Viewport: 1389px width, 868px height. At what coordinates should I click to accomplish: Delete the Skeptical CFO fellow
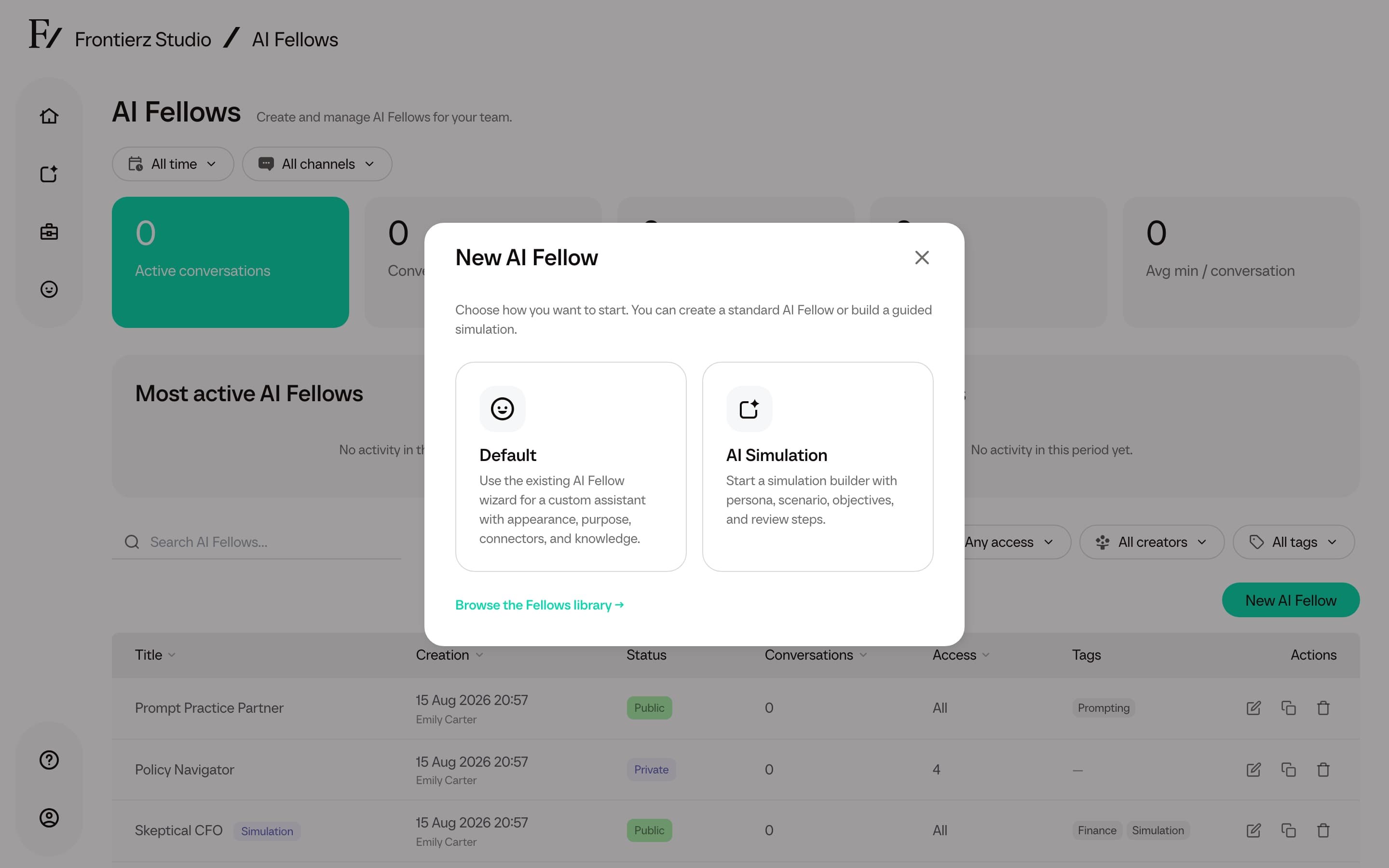1323,831
